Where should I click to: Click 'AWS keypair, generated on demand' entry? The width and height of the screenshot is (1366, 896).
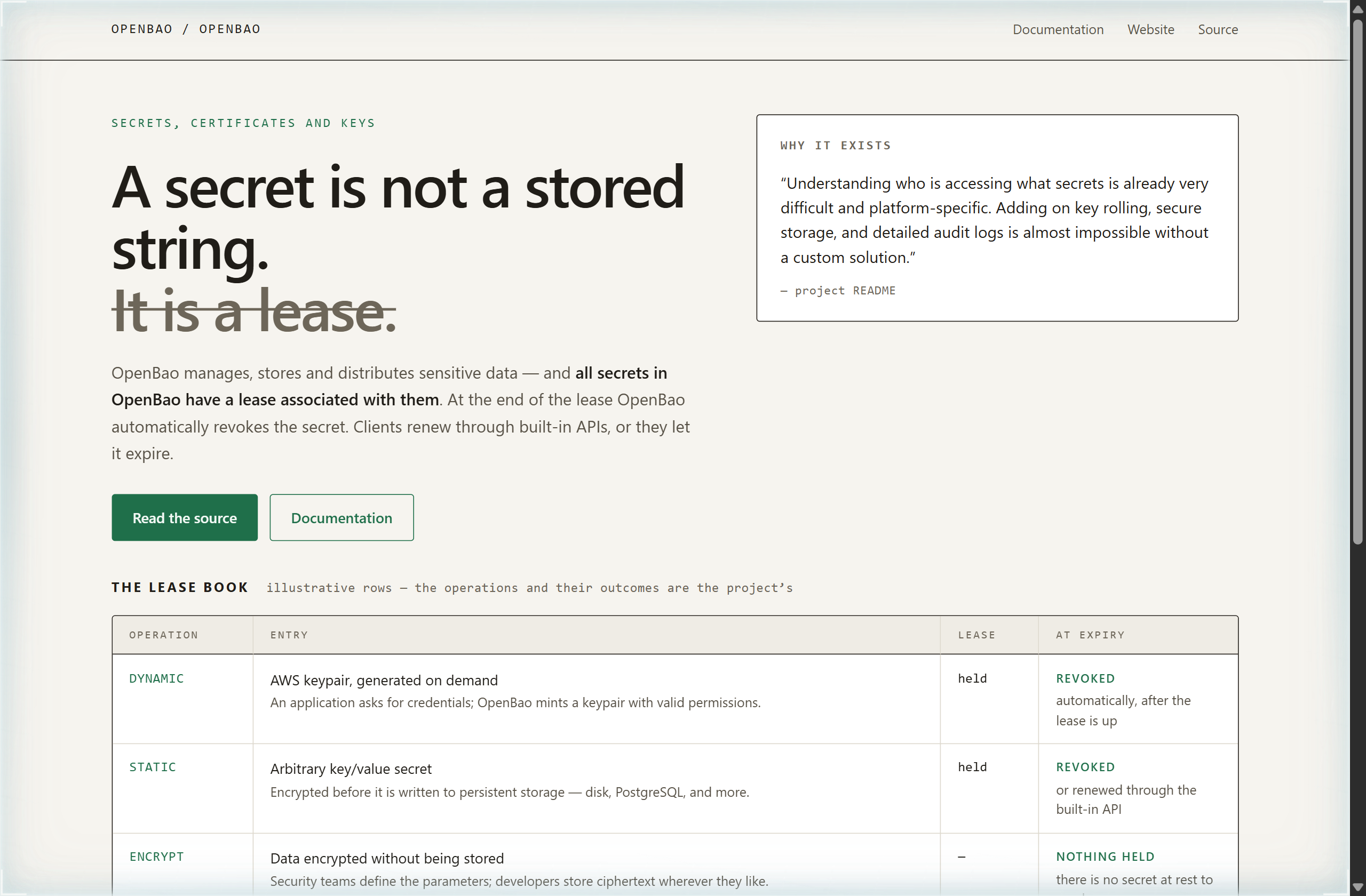(384, 681)
